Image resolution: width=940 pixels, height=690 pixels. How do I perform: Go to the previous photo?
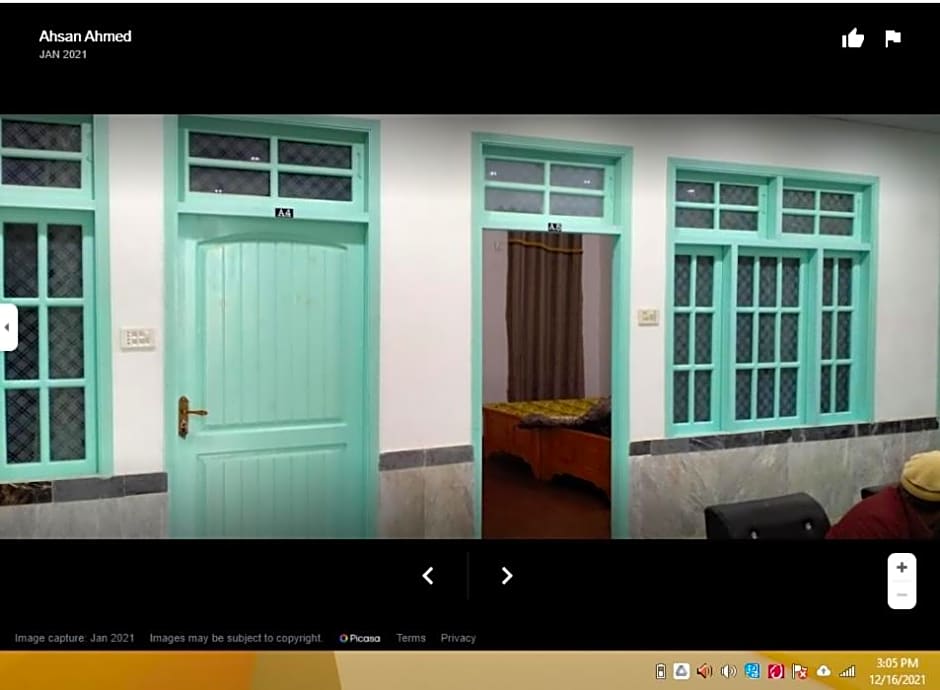point(428,575)
